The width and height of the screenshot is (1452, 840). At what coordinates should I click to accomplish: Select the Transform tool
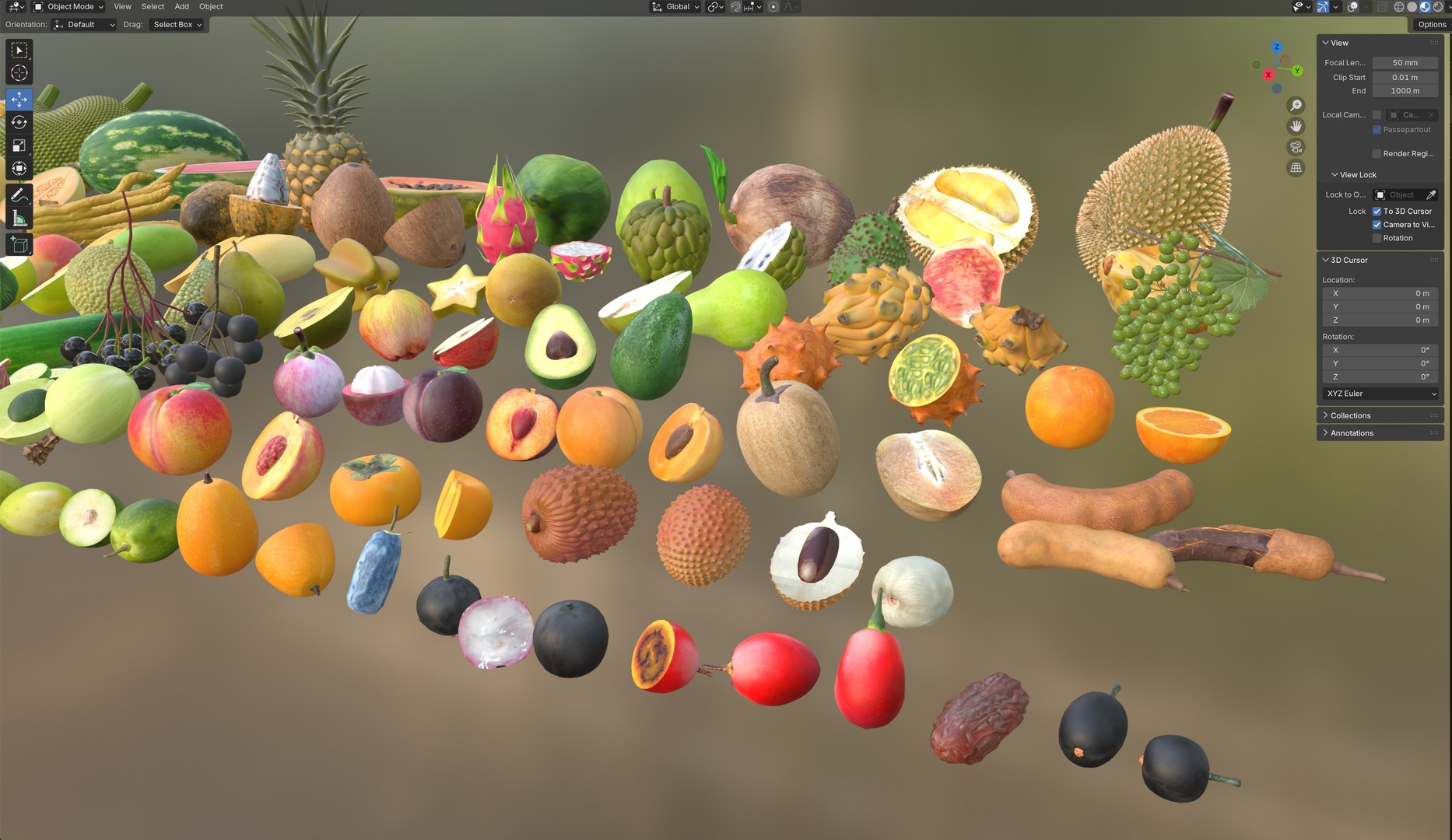(19, 168)
